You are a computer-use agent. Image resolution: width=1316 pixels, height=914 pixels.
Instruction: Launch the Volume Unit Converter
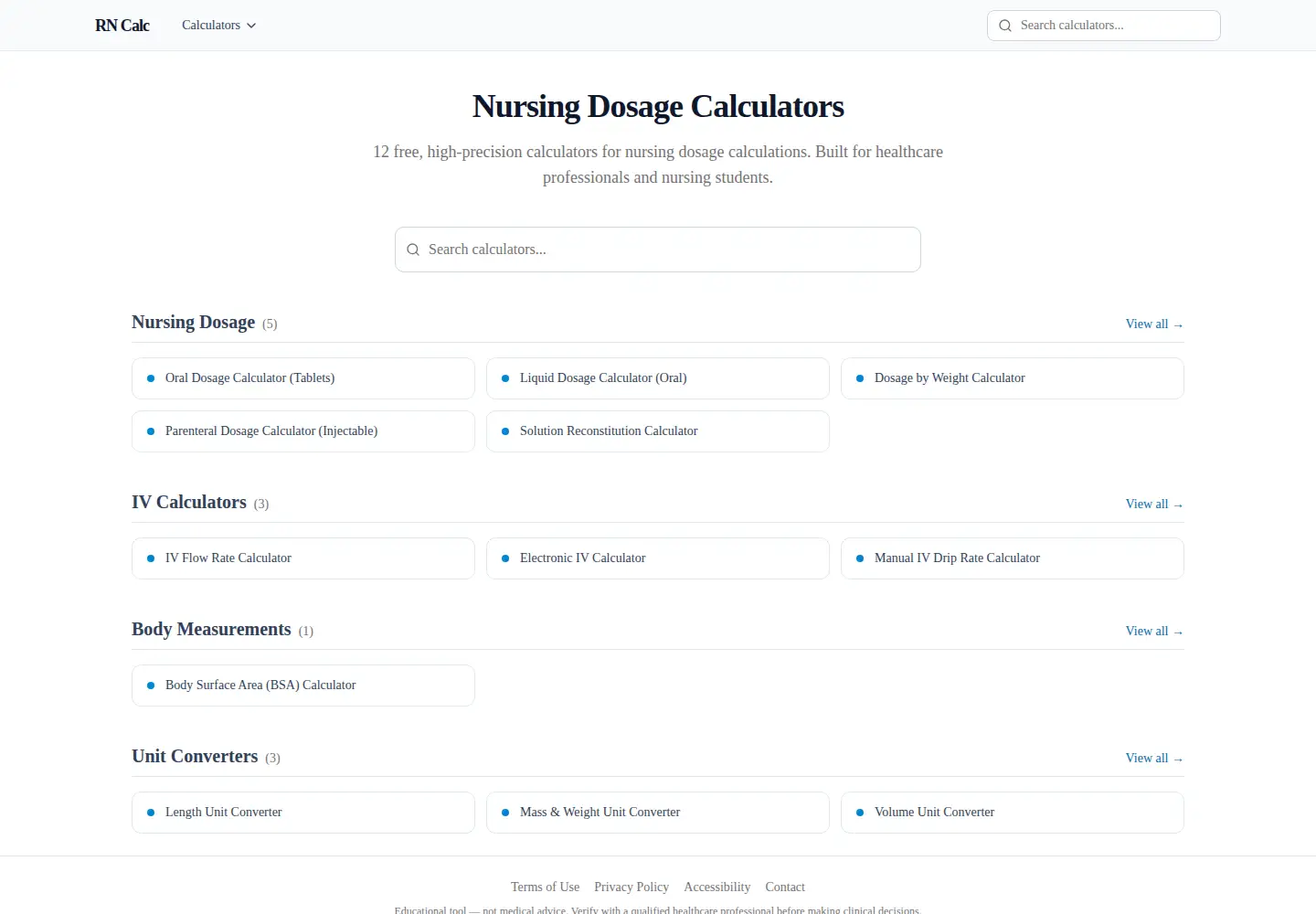1013,813
